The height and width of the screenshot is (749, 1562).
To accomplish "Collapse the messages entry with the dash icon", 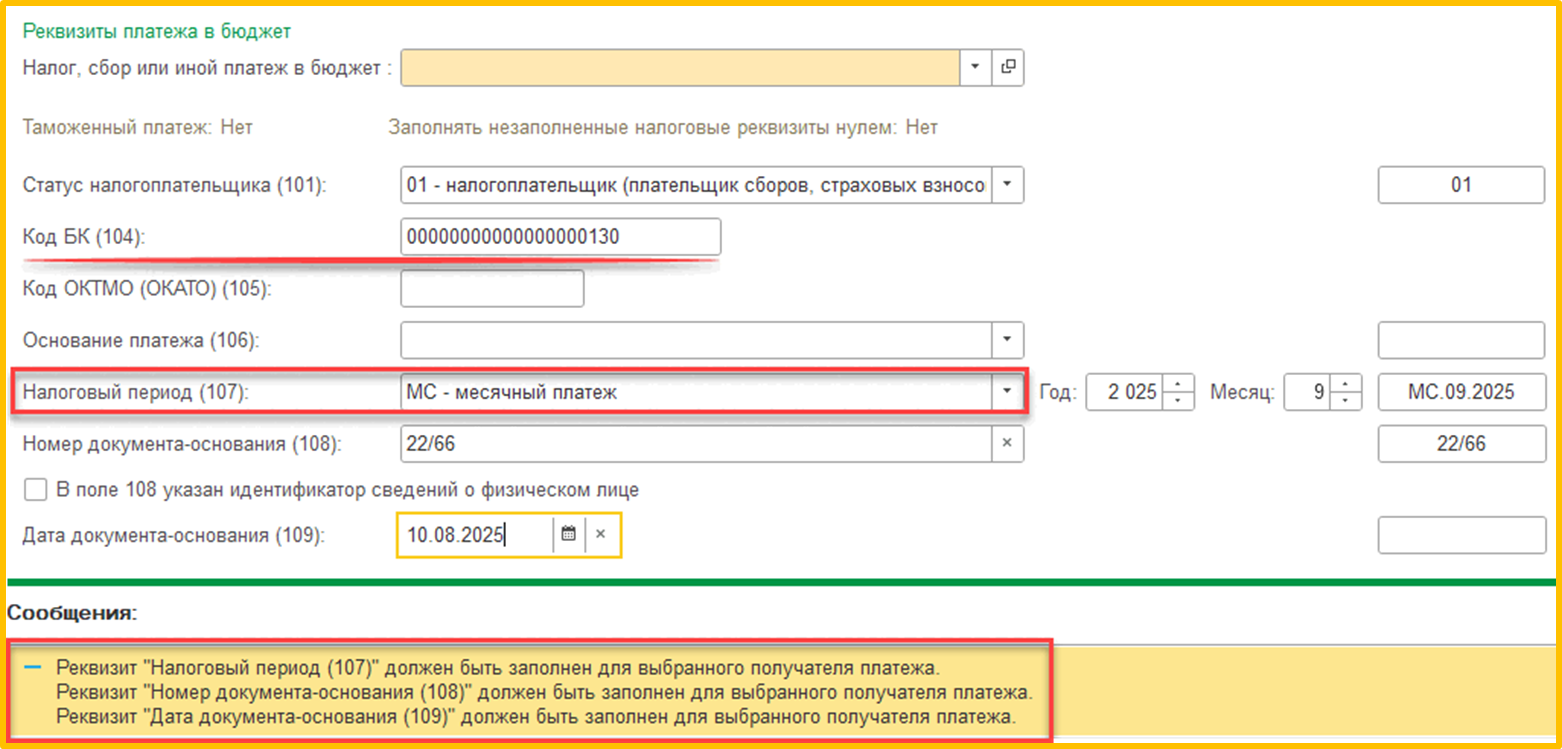I will (x=33, y=666).
